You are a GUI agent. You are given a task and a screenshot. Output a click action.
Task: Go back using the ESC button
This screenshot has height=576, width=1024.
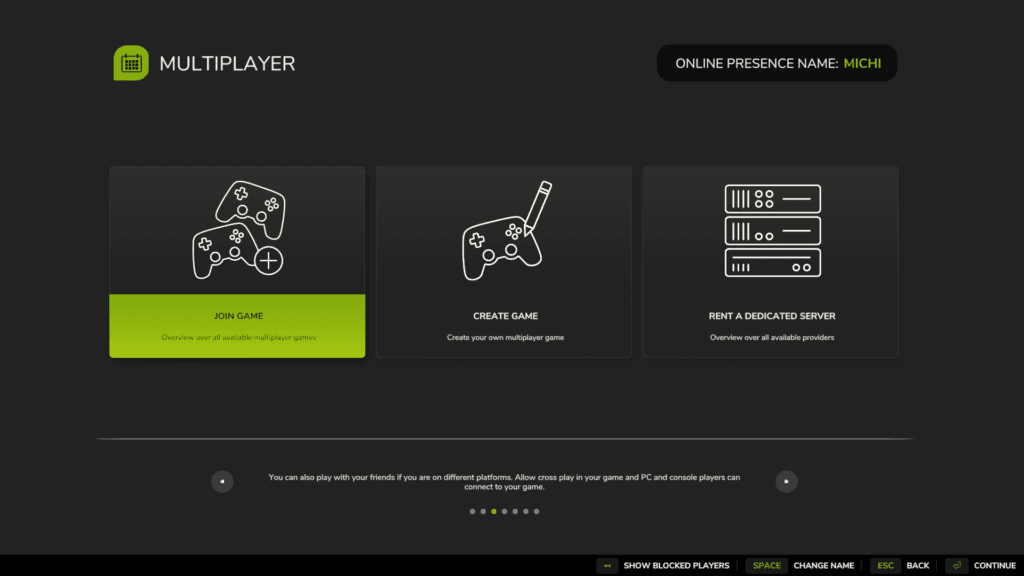(x=885, y=566)
